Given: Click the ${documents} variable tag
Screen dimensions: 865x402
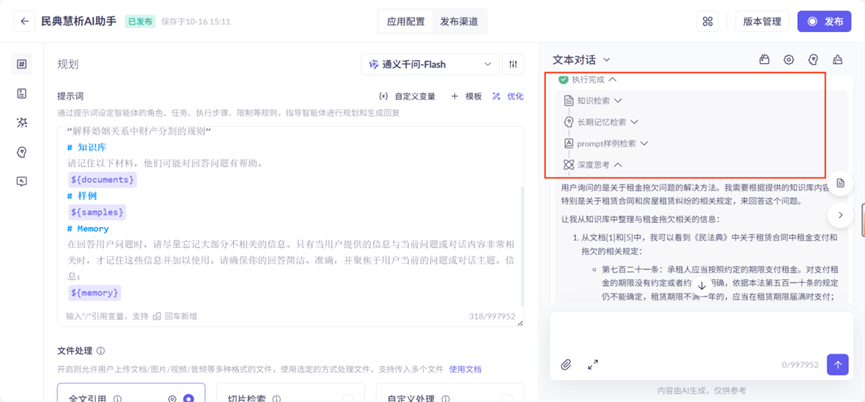Looking at the screenshot, I should 103,180.
